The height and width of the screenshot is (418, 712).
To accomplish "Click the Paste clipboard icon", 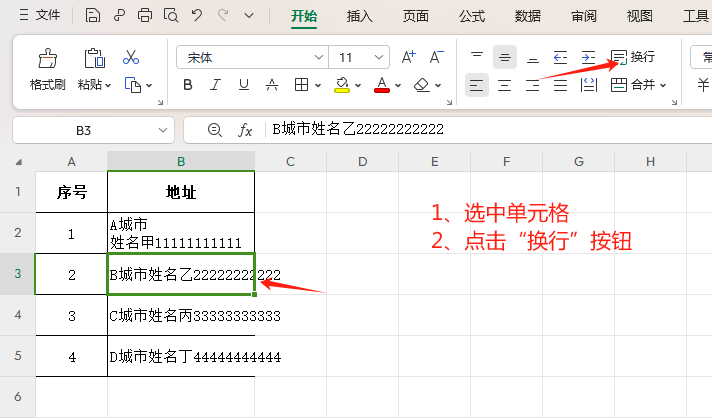I will tap(94, 58).
